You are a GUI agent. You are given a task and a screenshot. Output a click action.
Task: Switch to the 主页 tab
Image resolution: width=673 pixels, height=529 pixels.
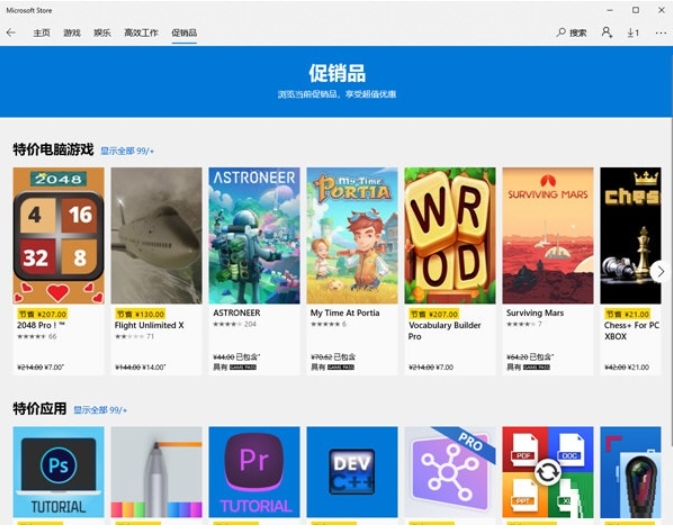tap(42, 33)
